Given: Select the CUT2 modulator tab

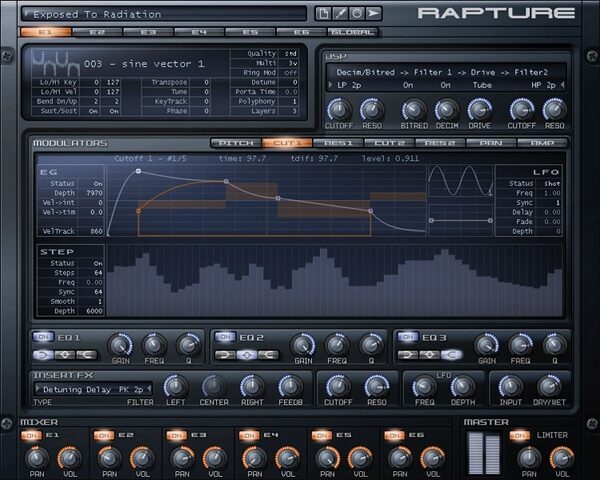Looking at the screenshot, I should tap(389, 143).
